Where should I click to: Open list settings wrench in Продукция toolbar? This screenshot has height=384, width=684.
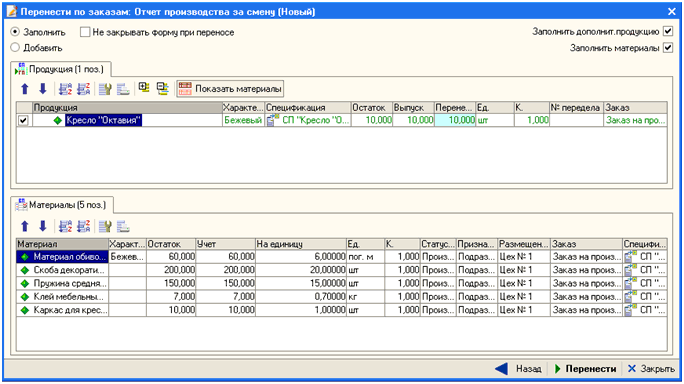pos(105,89)
